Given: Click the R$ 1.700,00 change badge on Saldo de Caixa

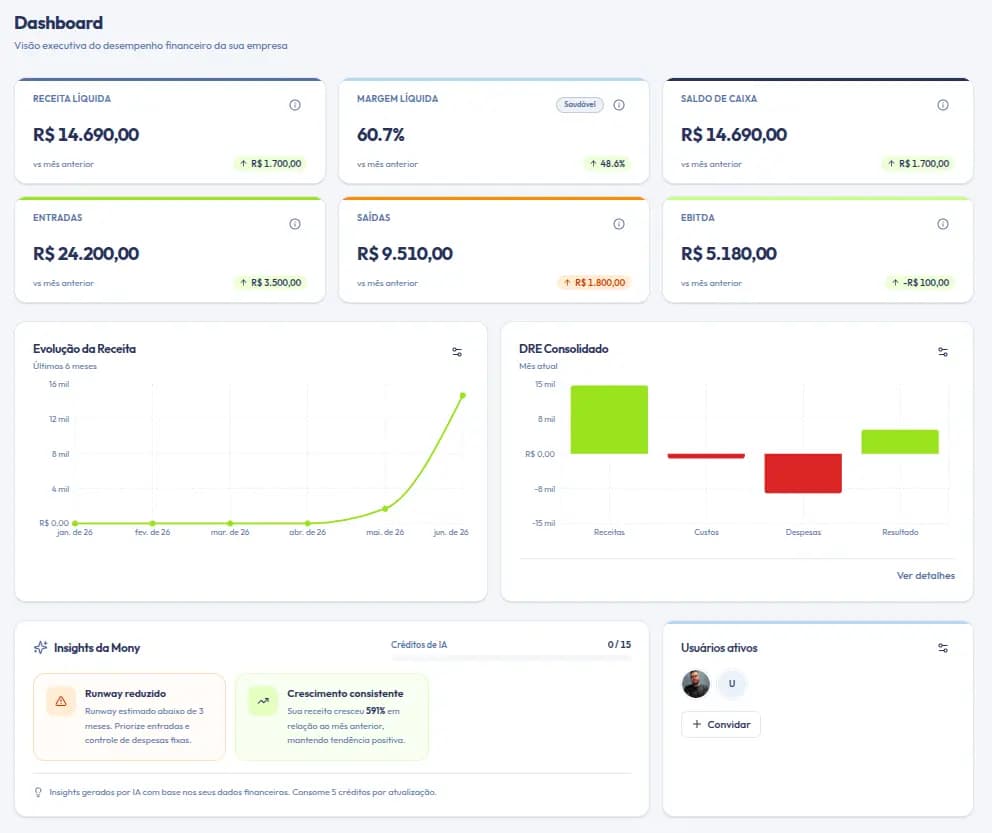Looking at the screenshot, I should (x=918, y=163).
